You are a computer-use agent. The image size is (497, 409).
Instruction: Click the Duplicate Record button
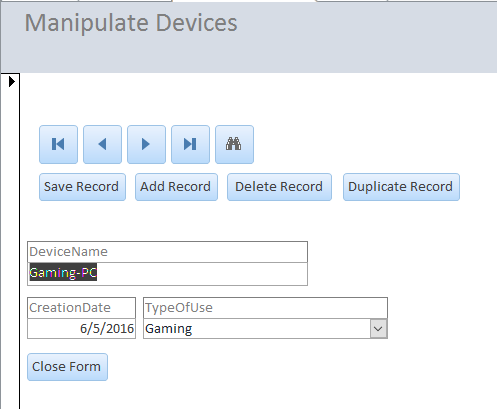tap(401, 187)
